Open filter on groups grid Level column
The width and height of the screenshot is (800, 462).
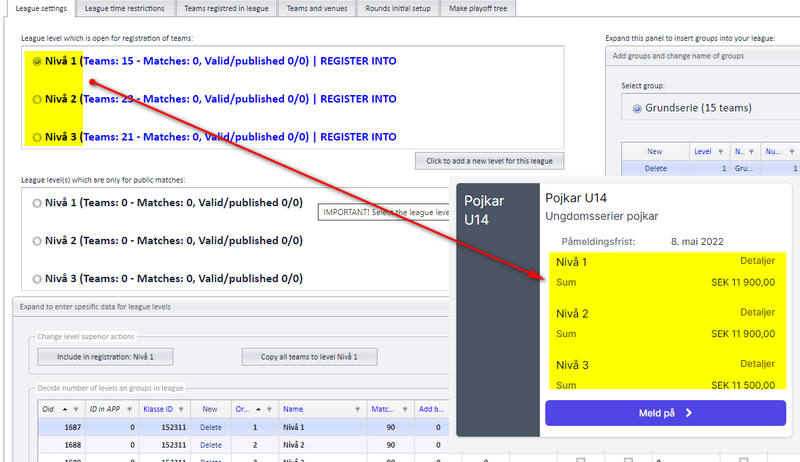tap(720, 152)
